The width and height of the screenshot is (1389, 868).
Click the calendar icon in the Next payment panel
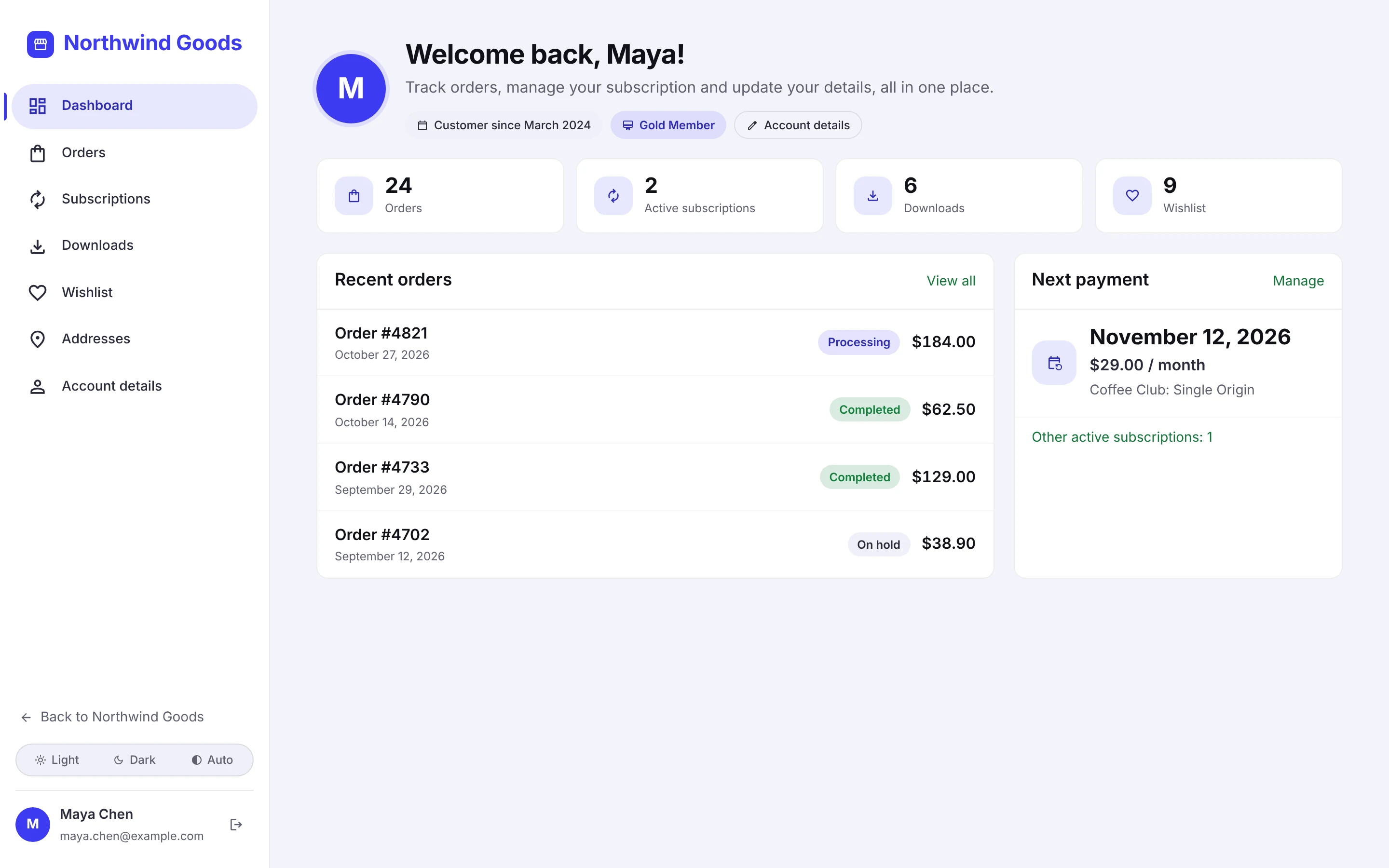pos(1054,363)
